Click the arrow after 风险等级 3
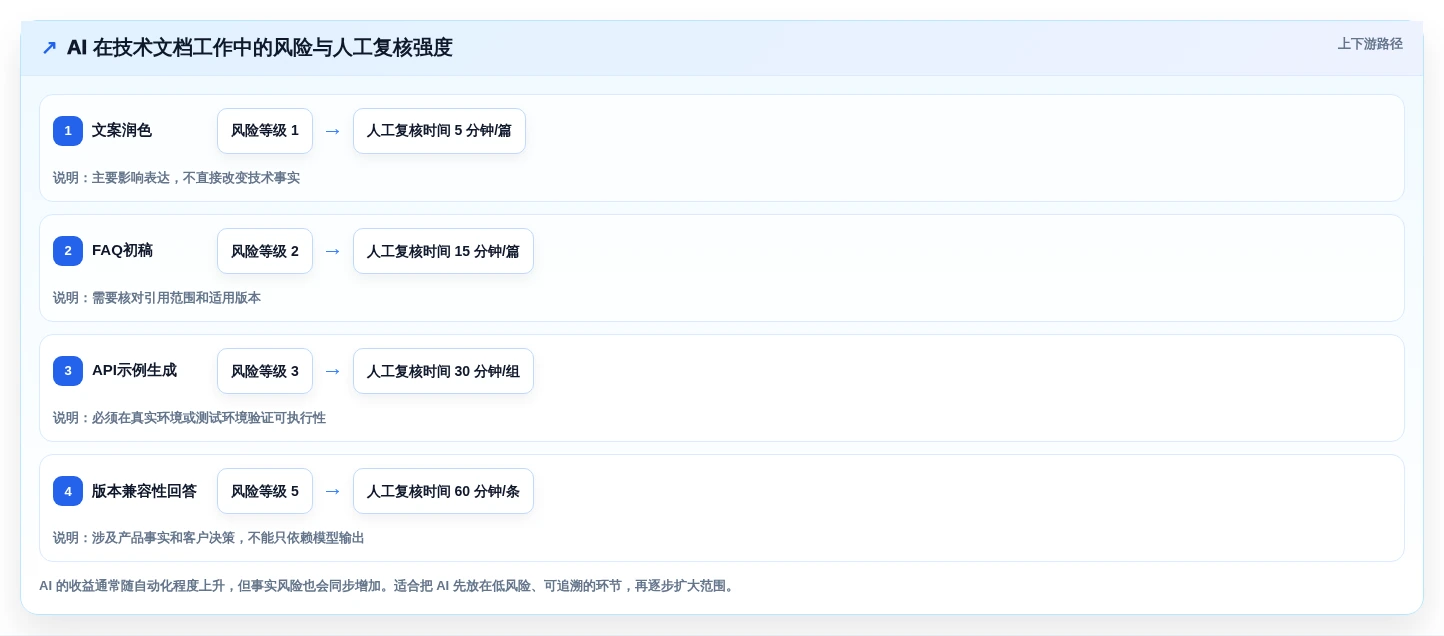The image size is (1444, 636). (333, 371)
